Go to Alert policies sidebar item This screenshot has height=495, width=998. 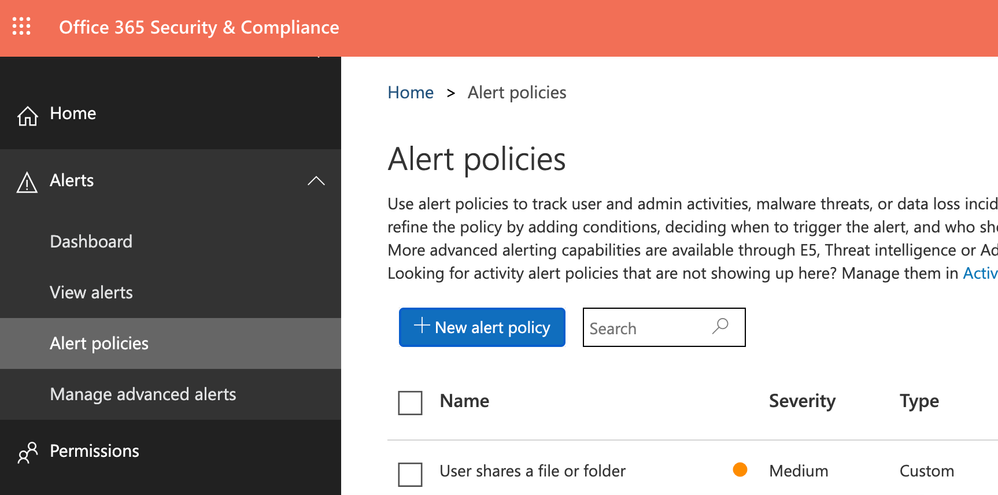(x=99, y=344)
